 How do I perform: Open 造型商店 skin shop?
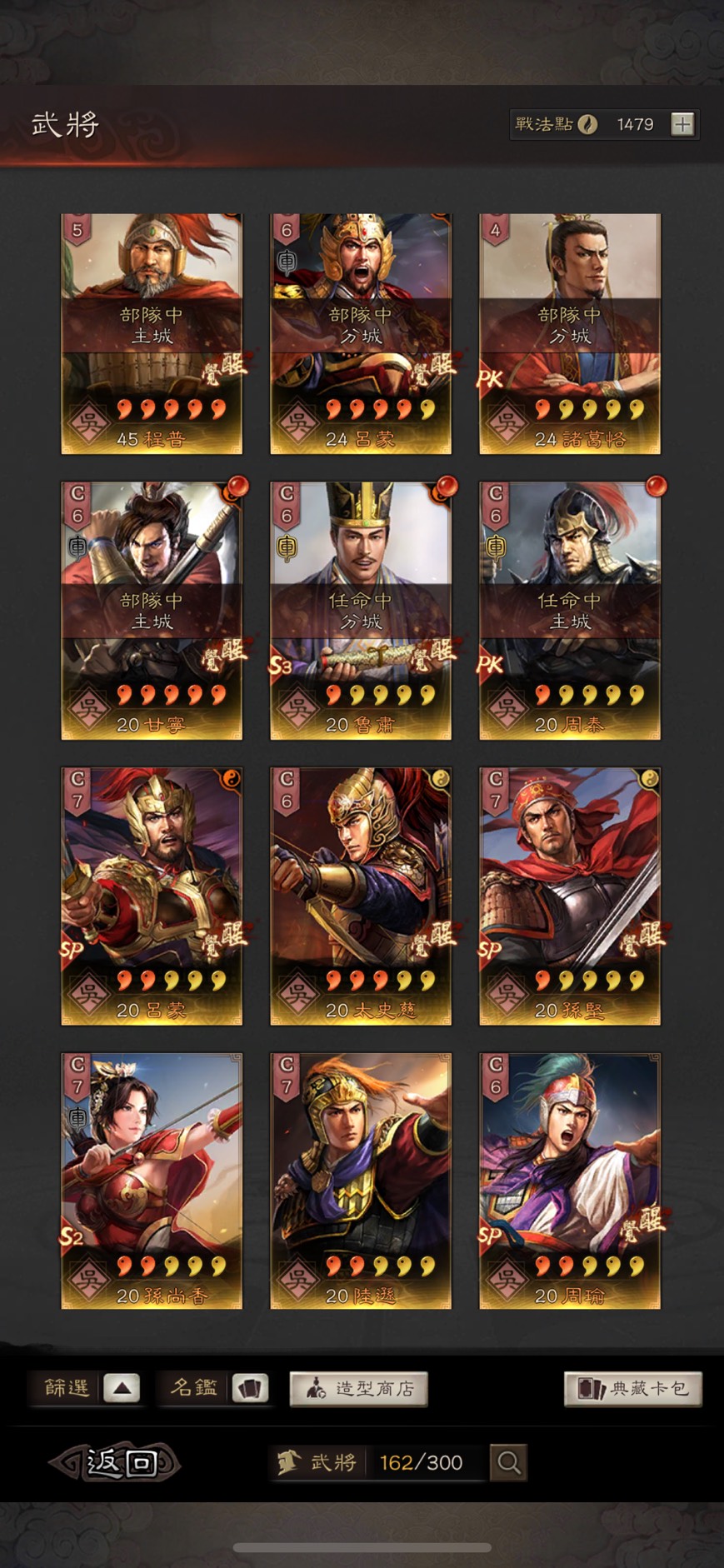pyautogui.click(x=359, y=1389)
